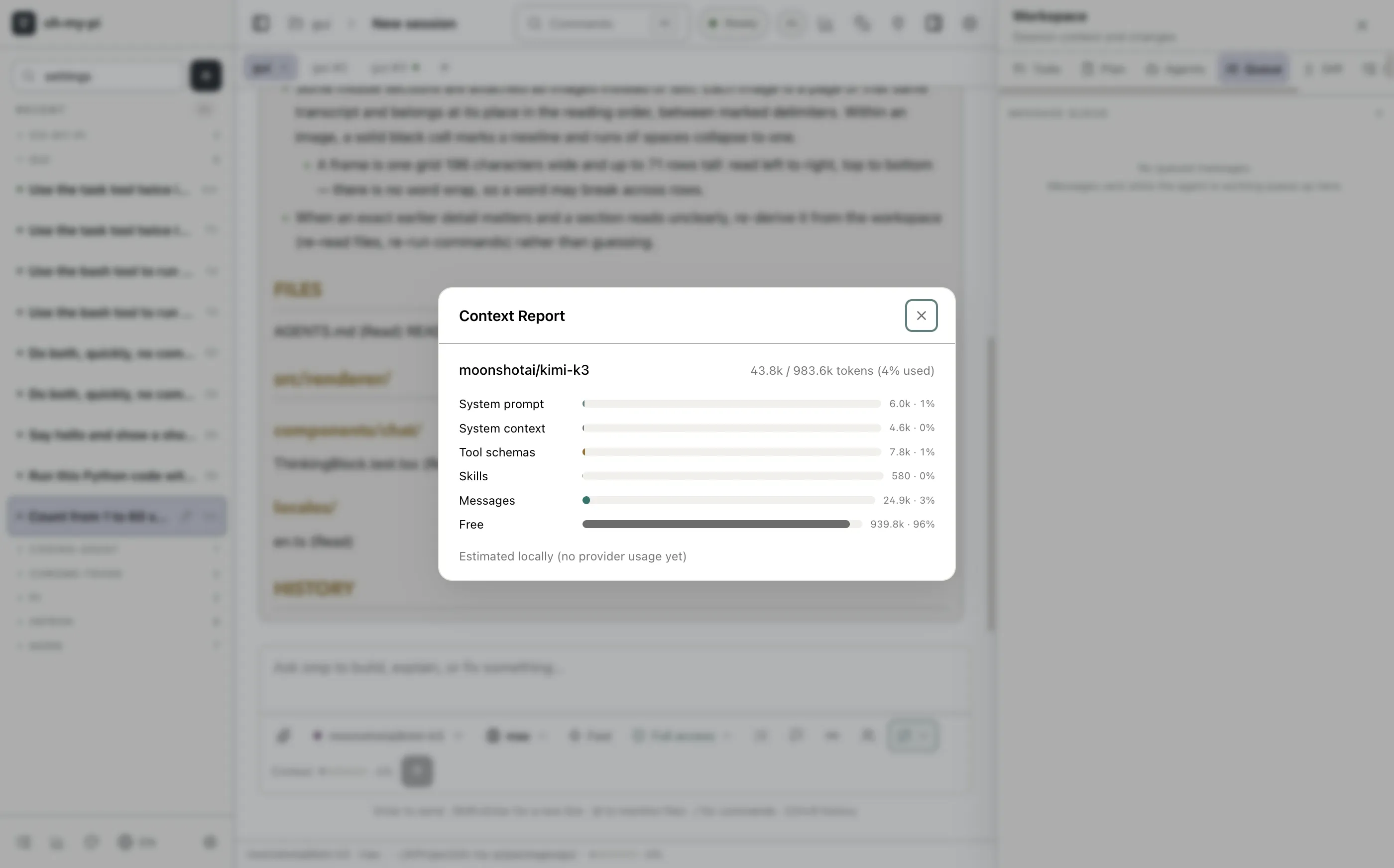
Task: Click the Messages usage bar
Action: click(x=728, y=501)
